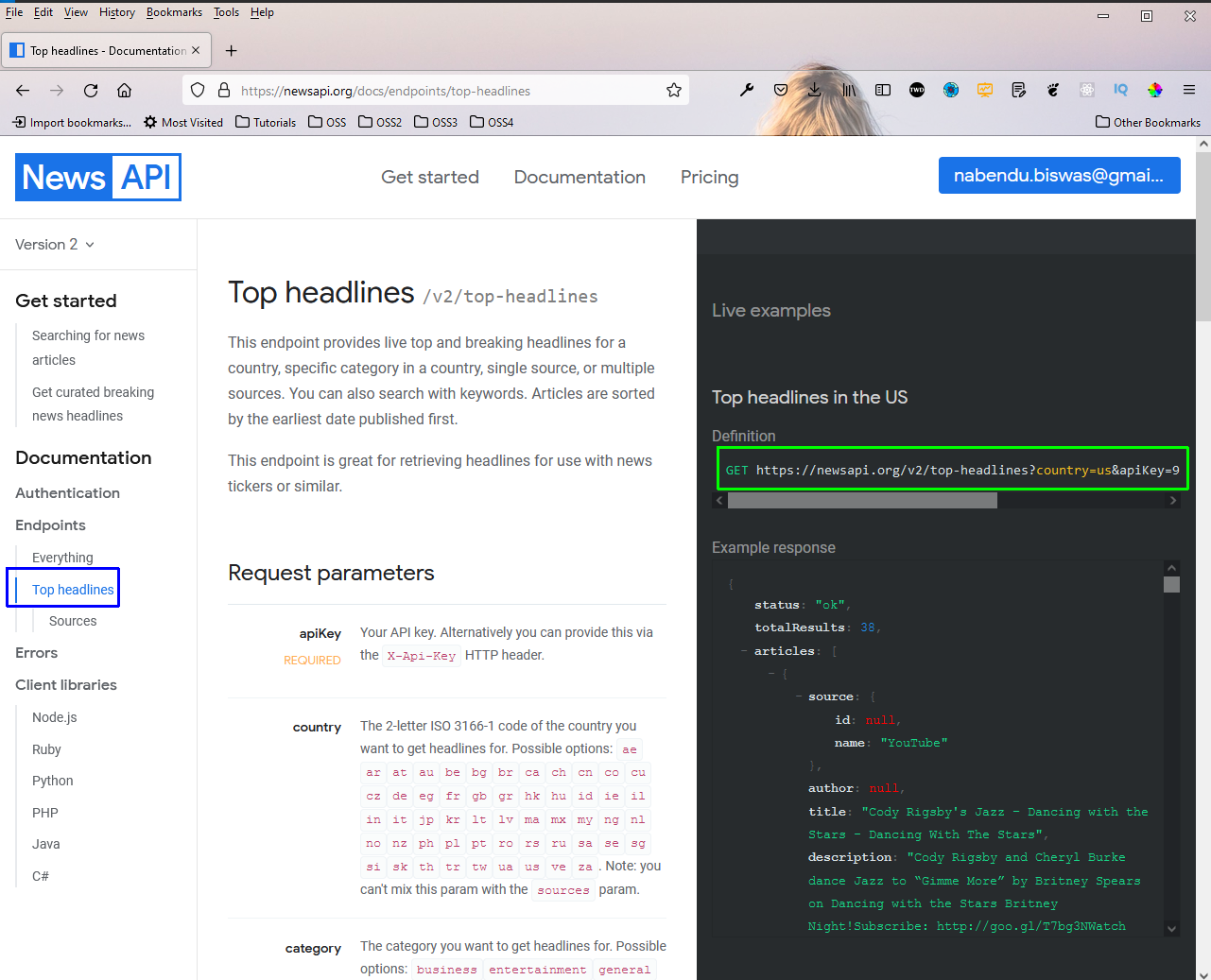Open the downloads arrow icon
The height and width of the screenshot is (980, 1211).
pos(815,90)
